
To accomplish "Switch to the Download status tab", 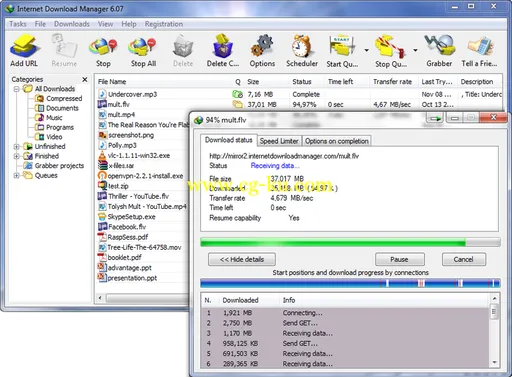I will [x=229, y=140].
